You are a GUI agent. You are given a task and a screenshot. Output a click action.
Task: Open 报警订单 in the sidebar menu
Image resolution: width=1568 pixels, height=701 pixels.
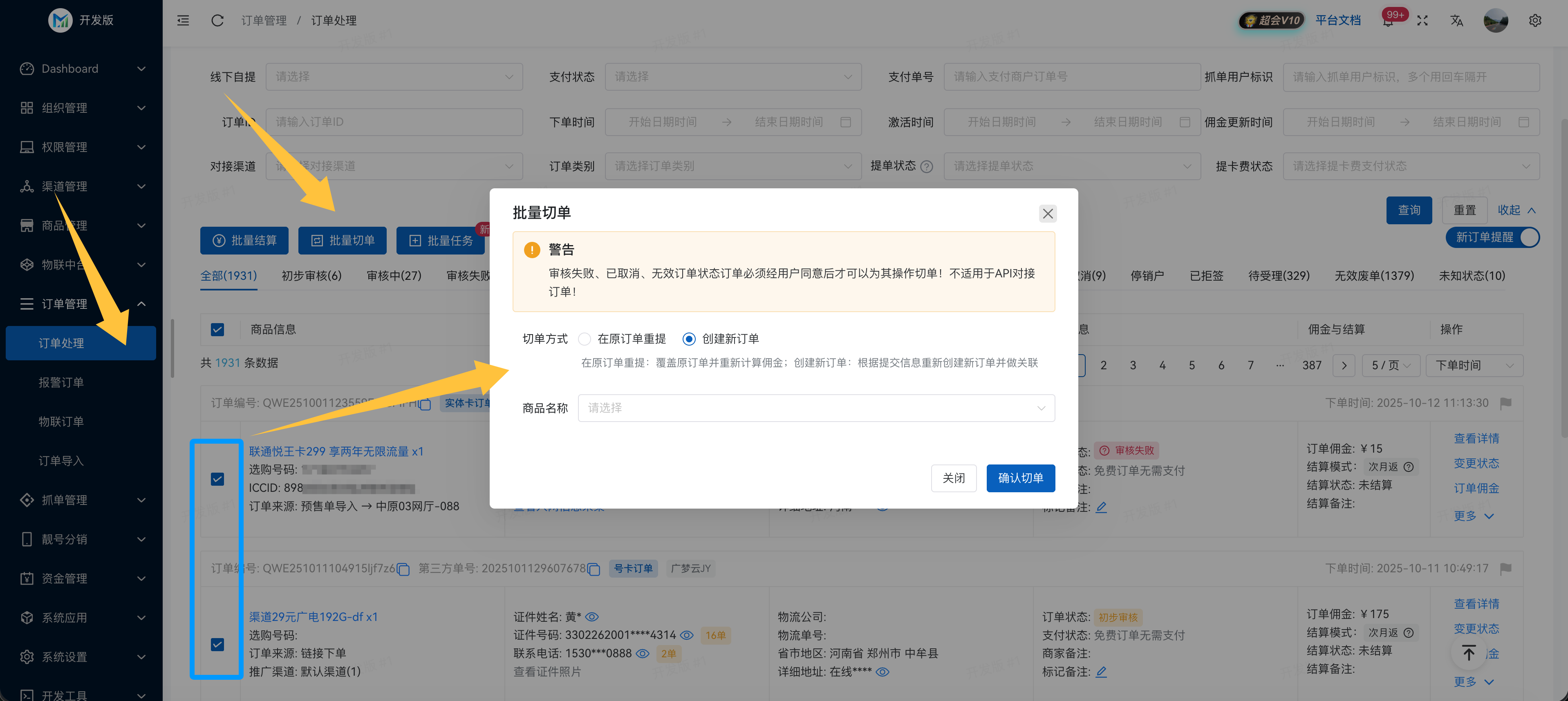coord(61,382)
